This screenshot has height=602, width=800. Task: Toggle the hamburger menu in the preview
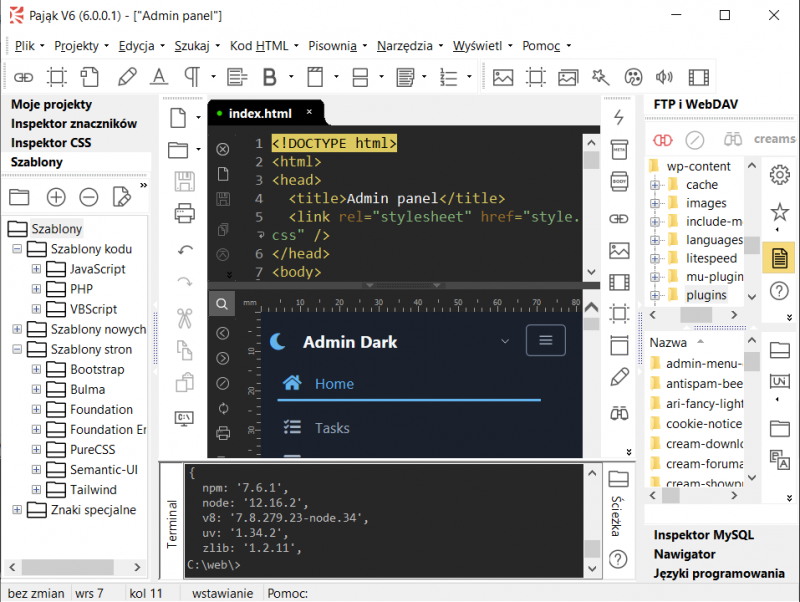pos(545,340)
